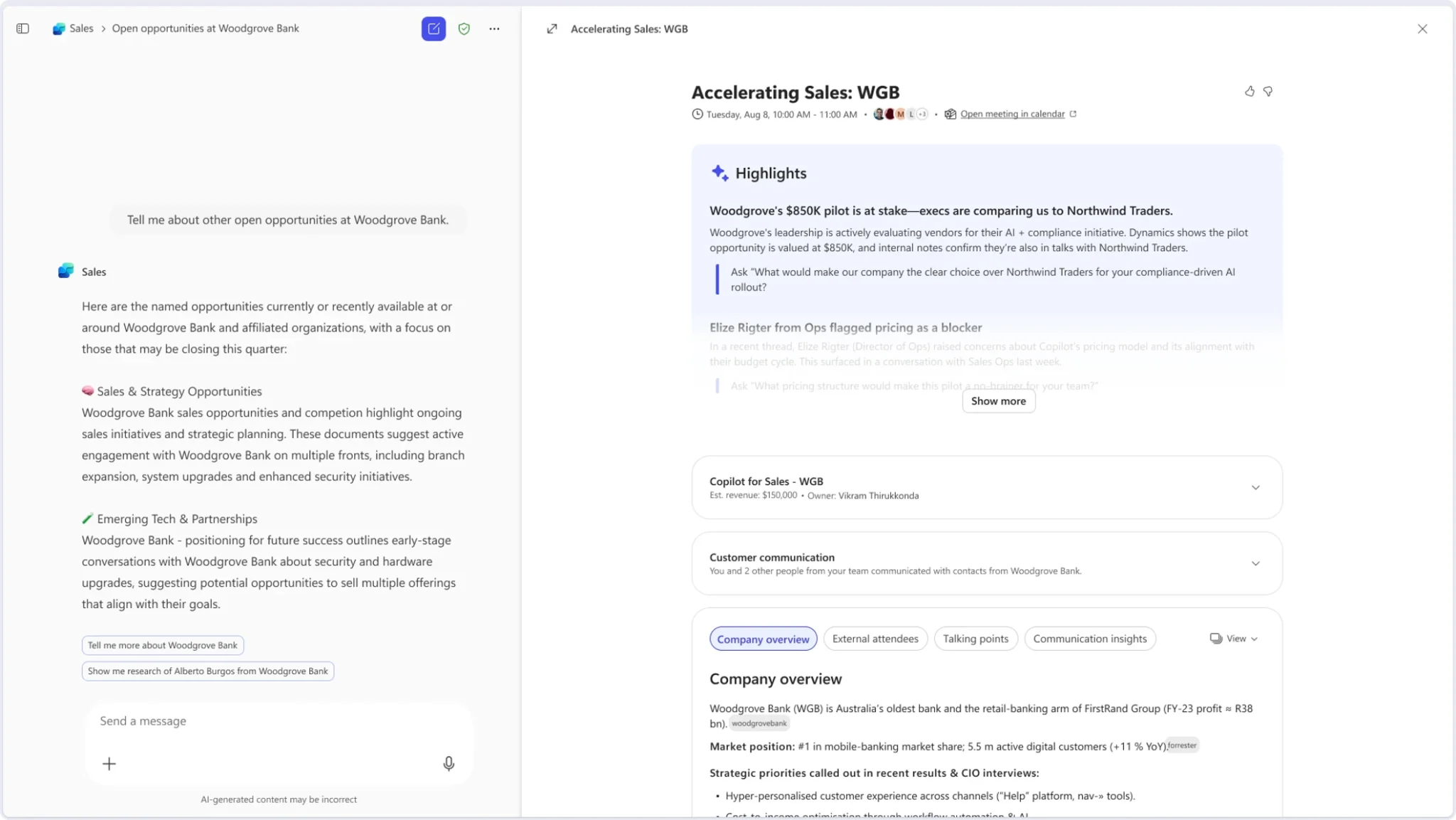The width and height of the screenshot is (1456, 820).
Task: Click external link icon after calendar link
Action: 1073,114
